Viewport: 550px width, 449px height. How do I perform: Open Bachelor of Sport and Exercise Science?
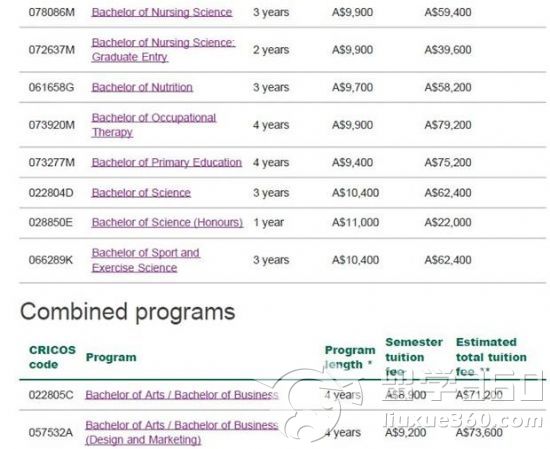pyautogui.click(x=146, y=260)
